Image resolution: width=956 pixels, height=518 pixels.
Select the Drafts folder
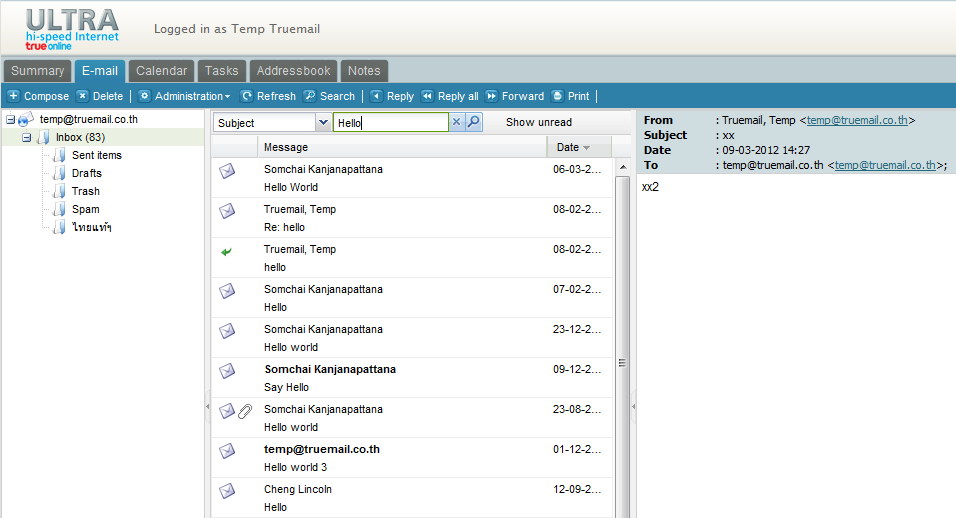click(87, 173)
